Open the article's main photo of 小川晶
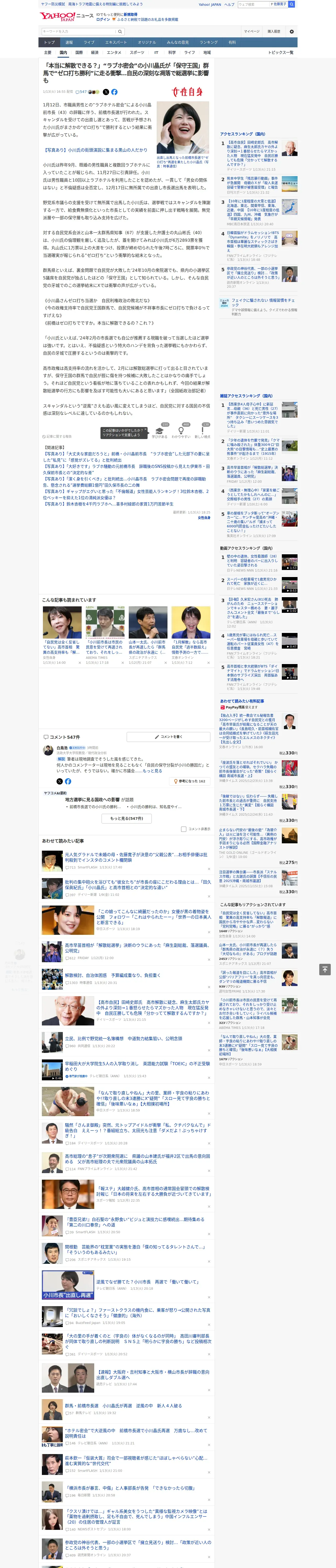Image resolution: width=336 pixels, height=1568 pixels. point(183,127)
